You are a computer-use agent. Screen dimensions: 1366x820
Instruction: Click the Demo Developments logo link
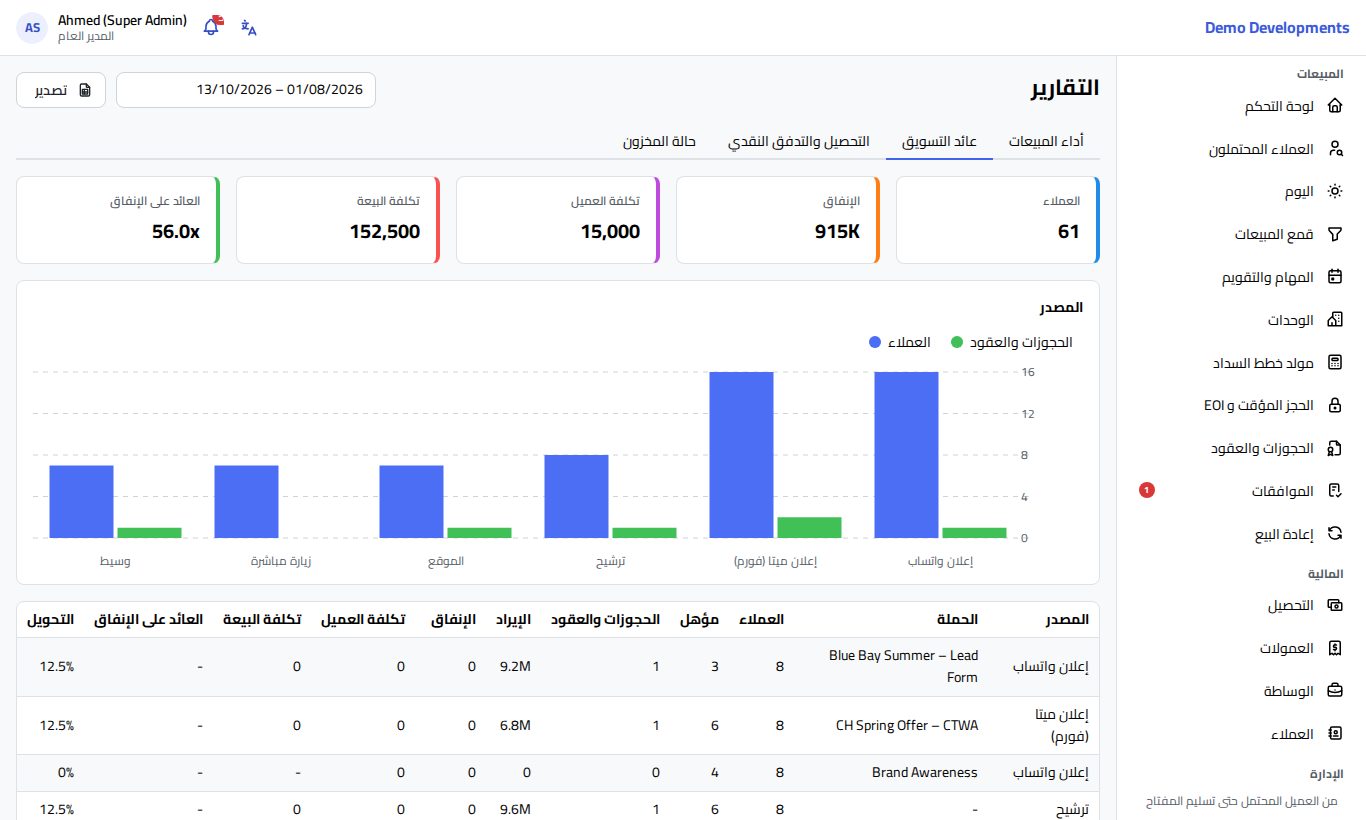click(1277, 28)
